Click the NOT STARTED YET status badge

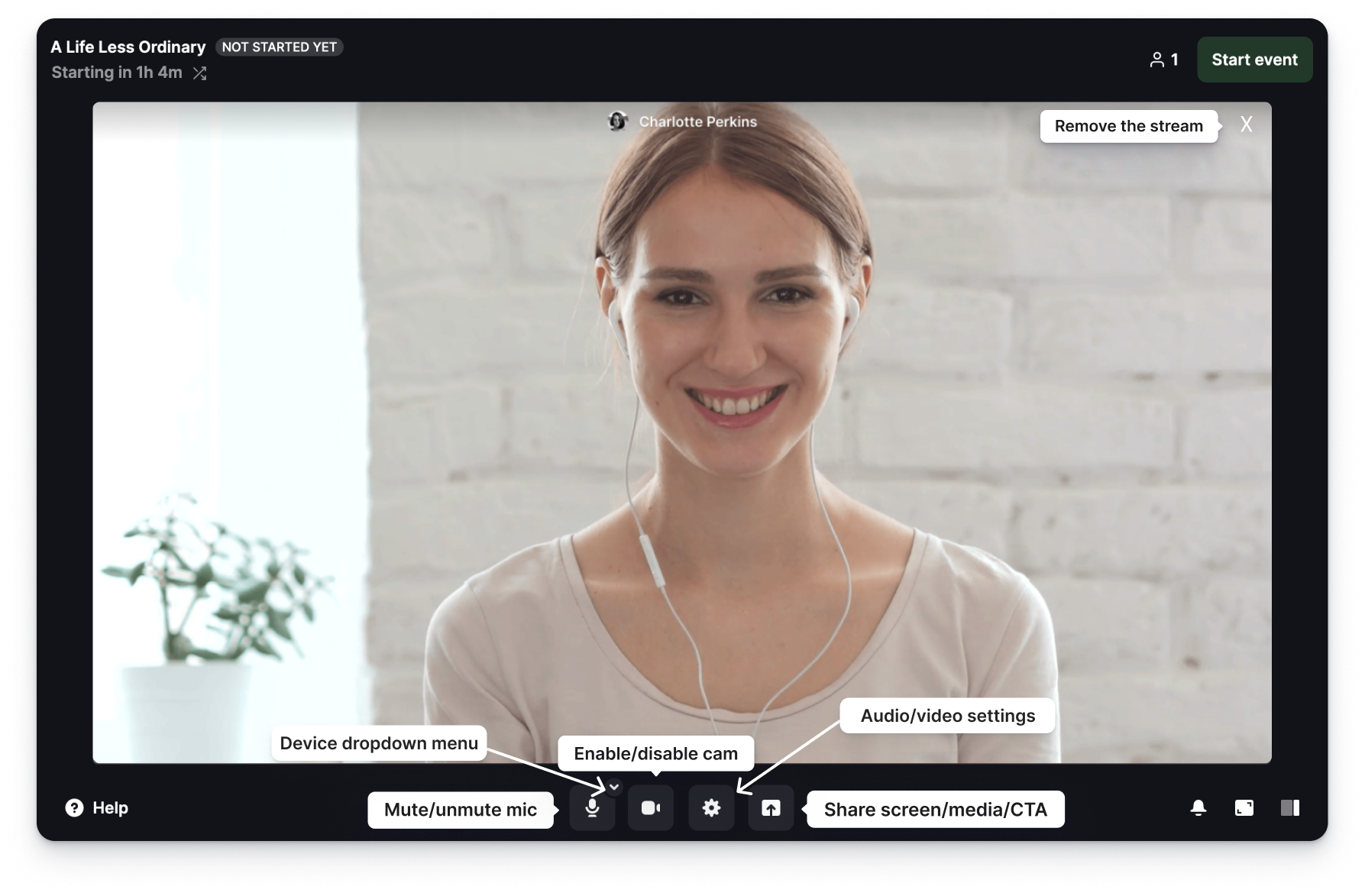point(279,47)
